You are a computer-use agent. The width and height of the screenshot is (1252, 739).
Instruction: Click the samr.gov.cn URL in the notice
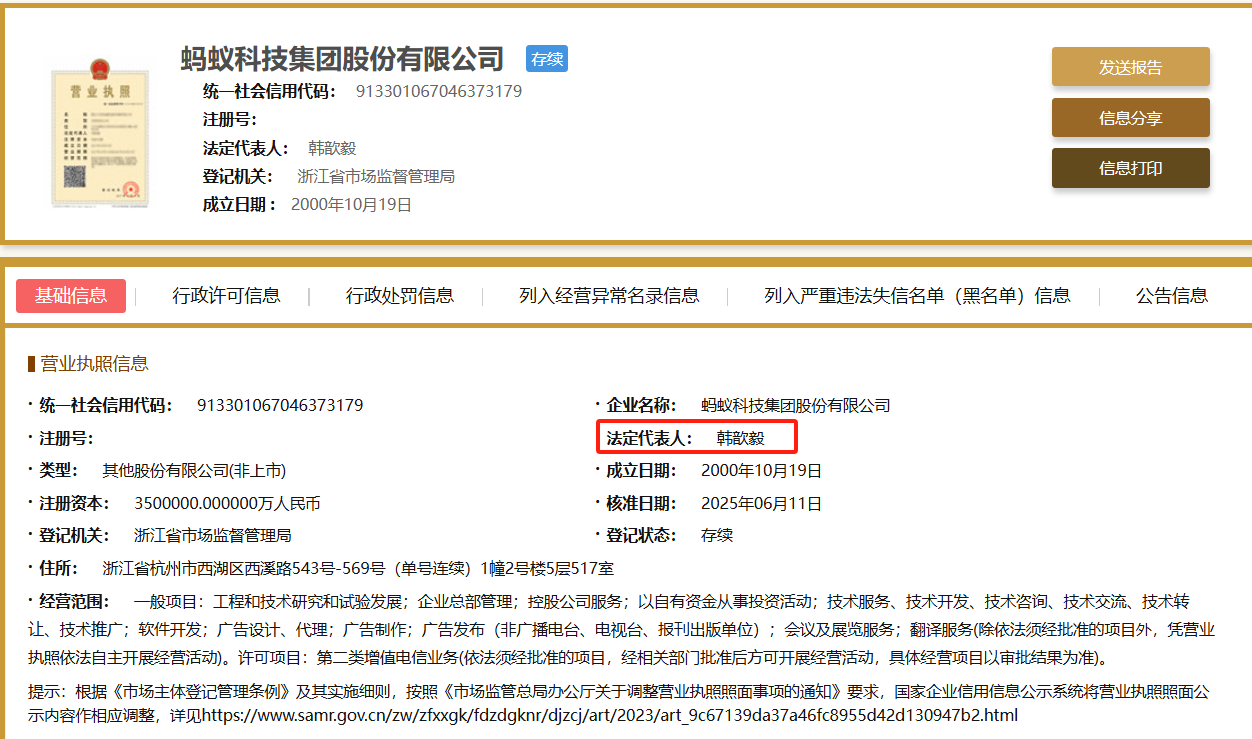point(609,716)
